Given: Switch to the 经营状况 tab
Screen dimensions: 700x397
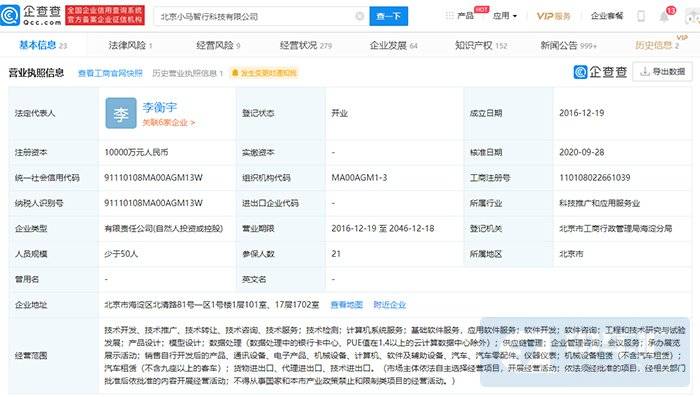Looking at the screenshot, I should (306, 45).
